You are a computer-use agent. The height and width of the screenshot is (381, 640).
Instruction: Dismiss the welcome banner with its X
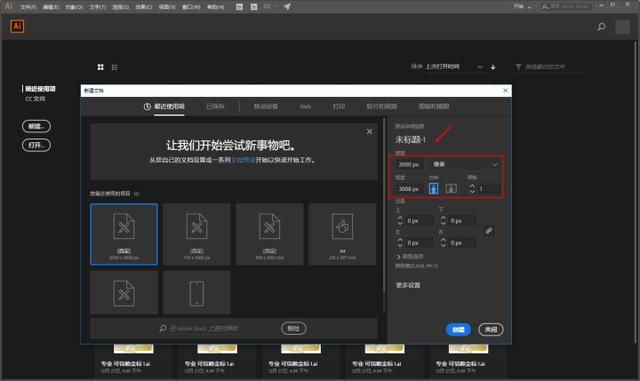369,131
